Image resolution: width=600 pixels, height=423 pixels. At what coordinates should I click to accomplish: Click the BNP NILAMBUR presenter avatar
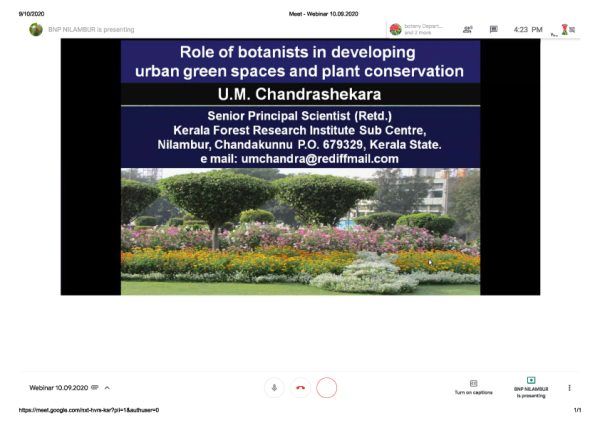(36, 30)
